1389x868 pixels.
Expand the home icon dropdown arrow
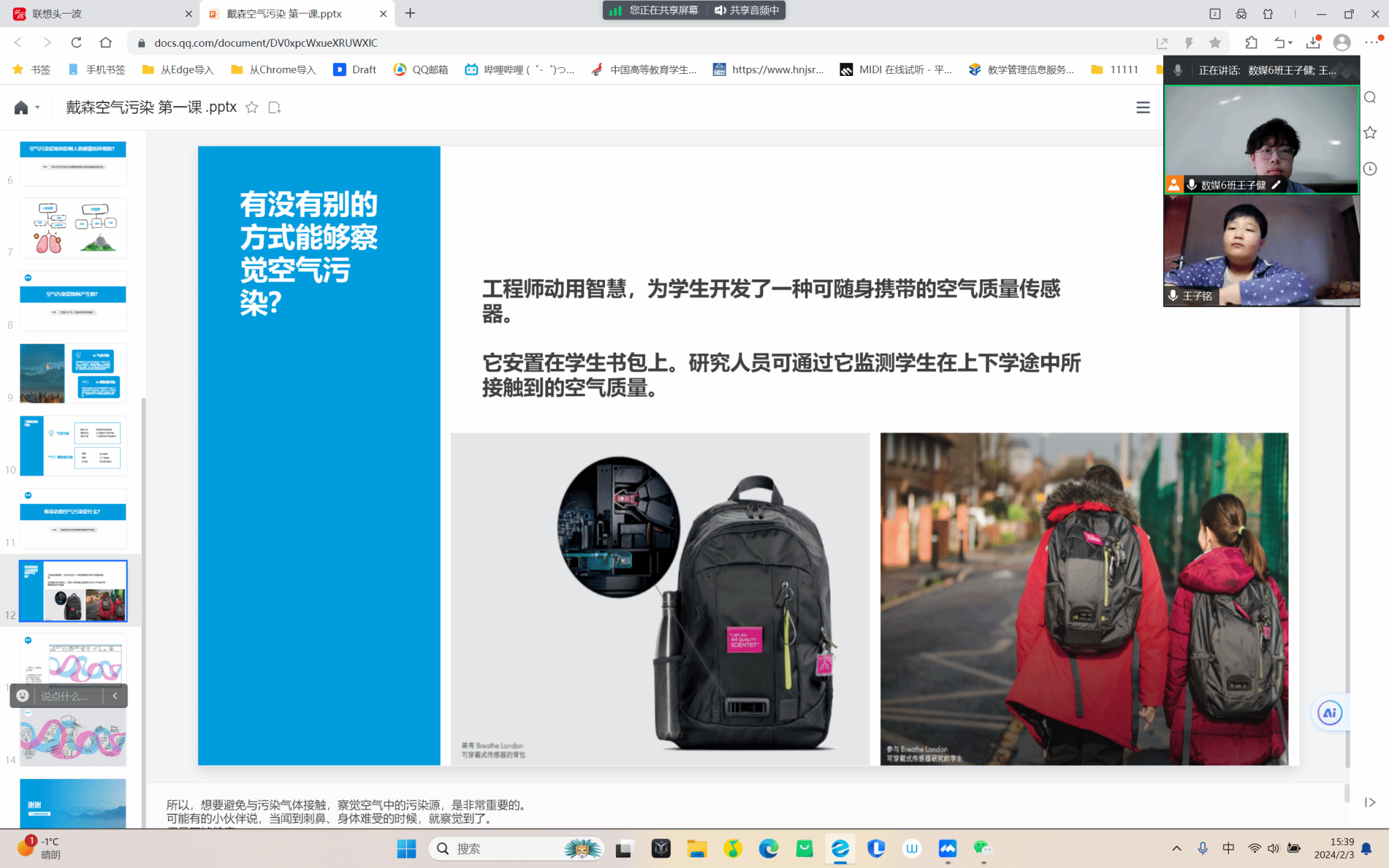(38, 108)
